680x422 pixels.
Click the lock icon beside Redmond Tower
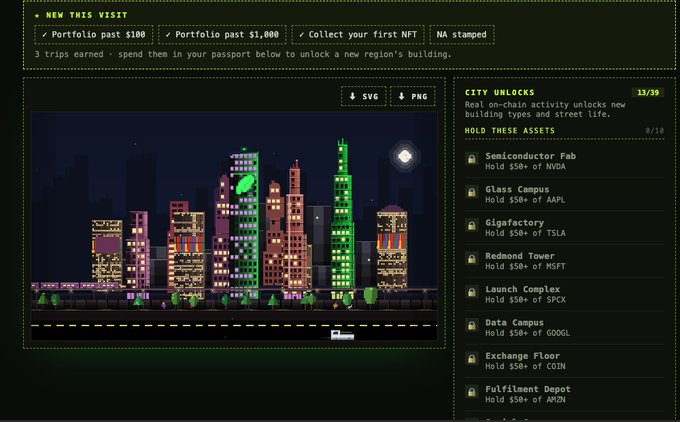[x=471, y=259]
